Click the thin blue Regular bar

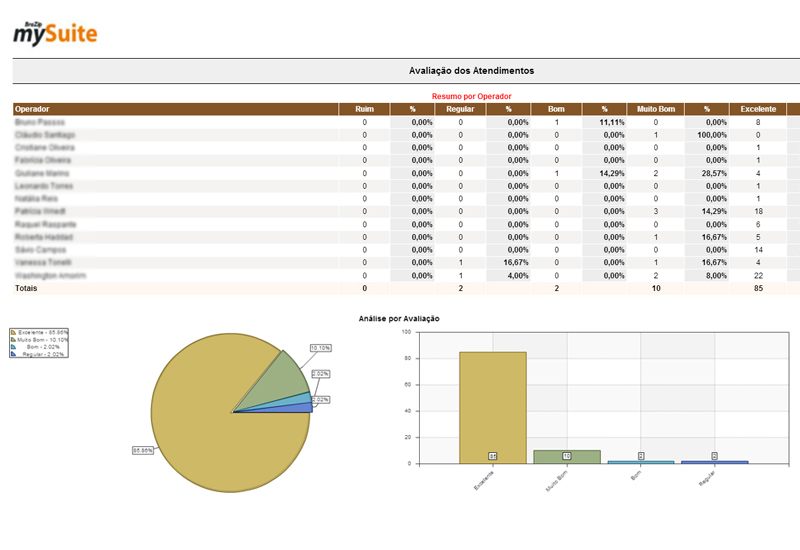714,462
